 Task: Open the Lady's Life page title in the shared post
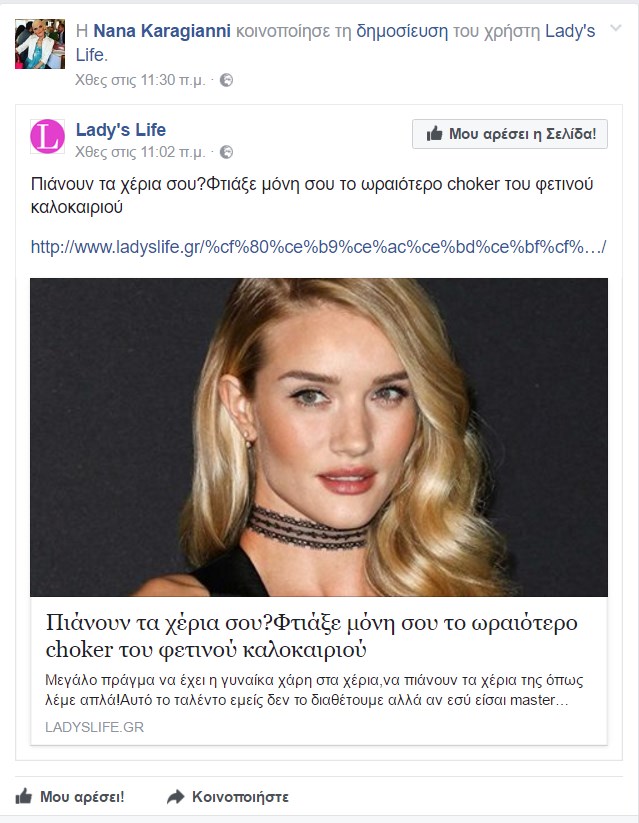coord(121,129)
